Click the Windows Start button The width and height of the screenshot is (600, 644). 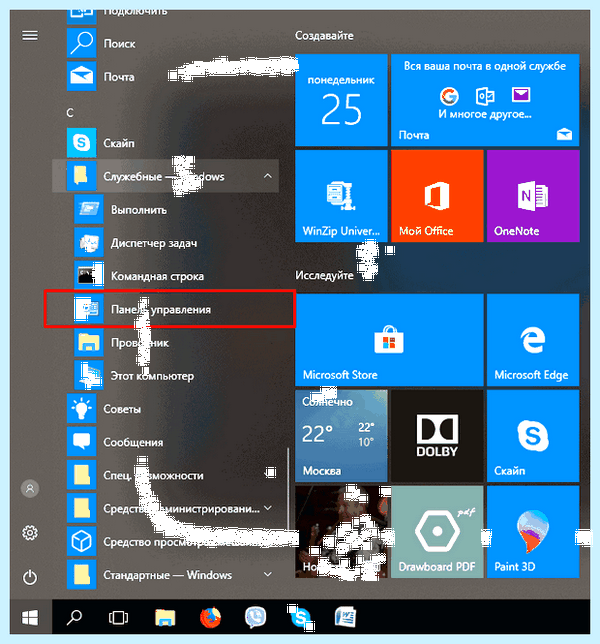click(x=30, y=617)
